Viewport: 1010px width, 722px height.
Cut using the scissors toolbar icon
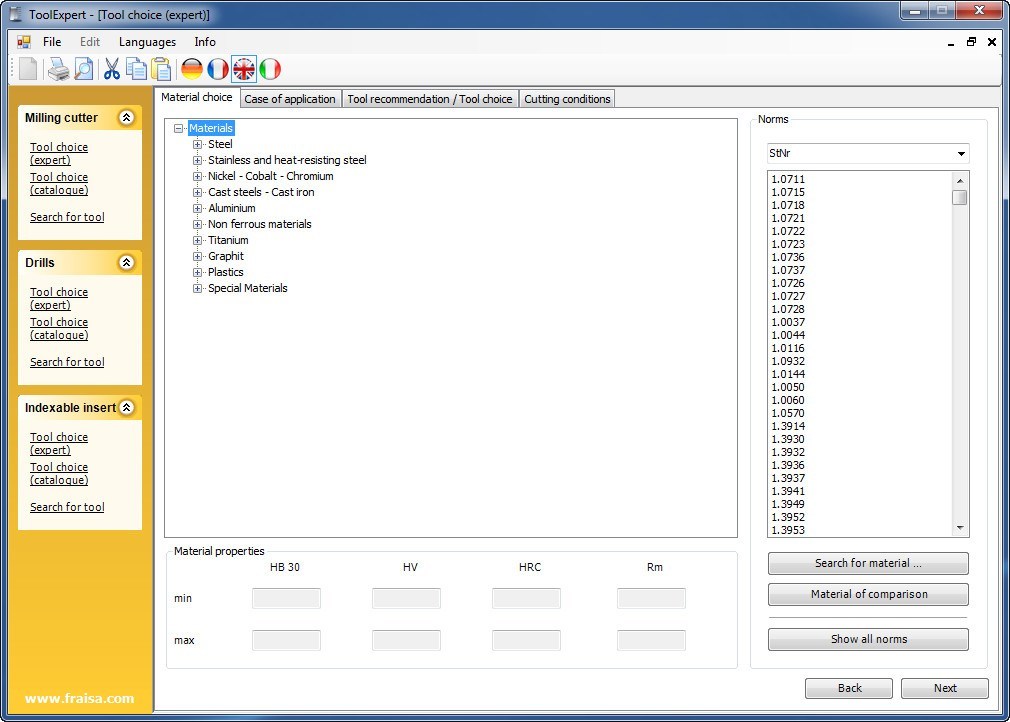[113, 70]
